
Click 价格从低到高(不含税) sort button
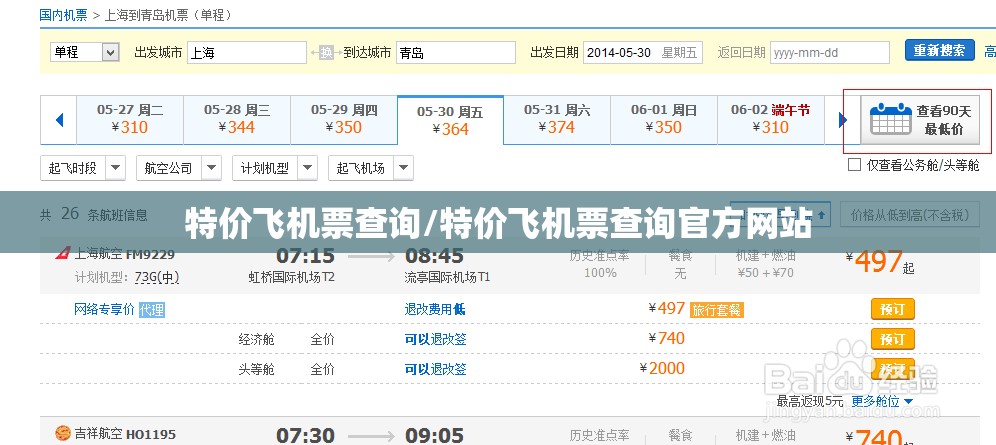click(x=910, y=215)
